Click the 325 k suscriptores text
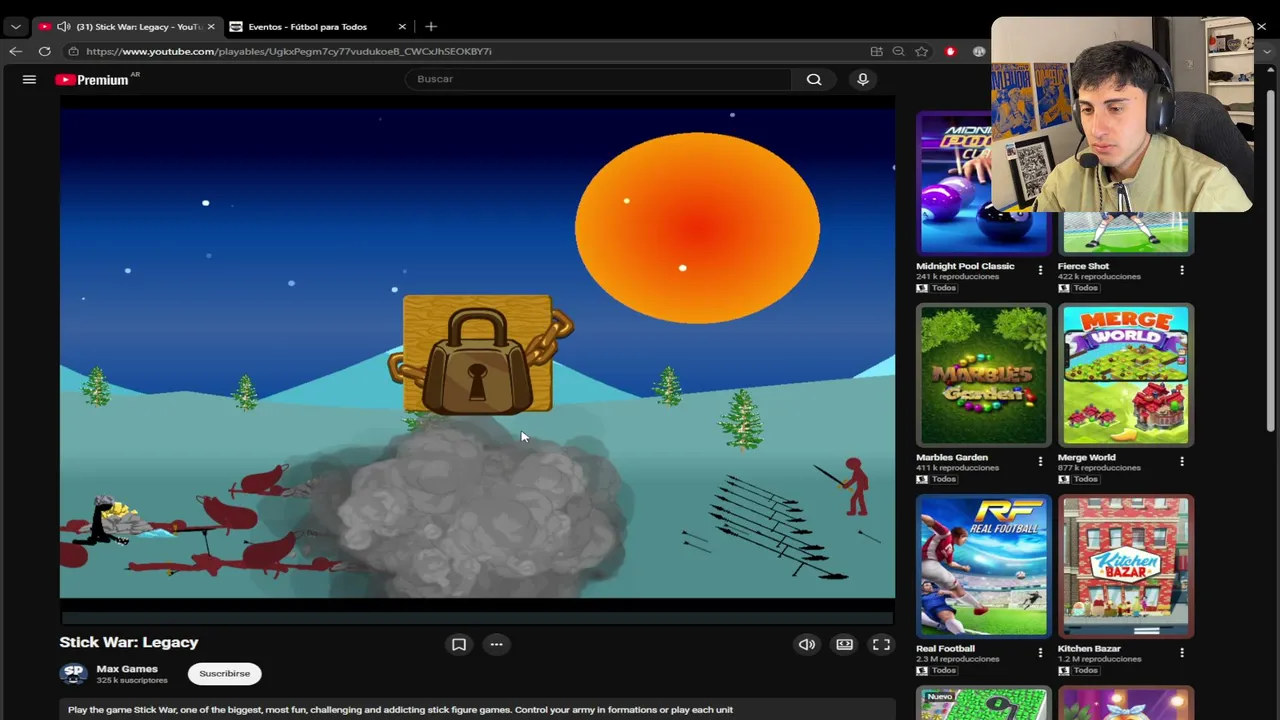The image size is (1280, 720). [x=132, y=681]
